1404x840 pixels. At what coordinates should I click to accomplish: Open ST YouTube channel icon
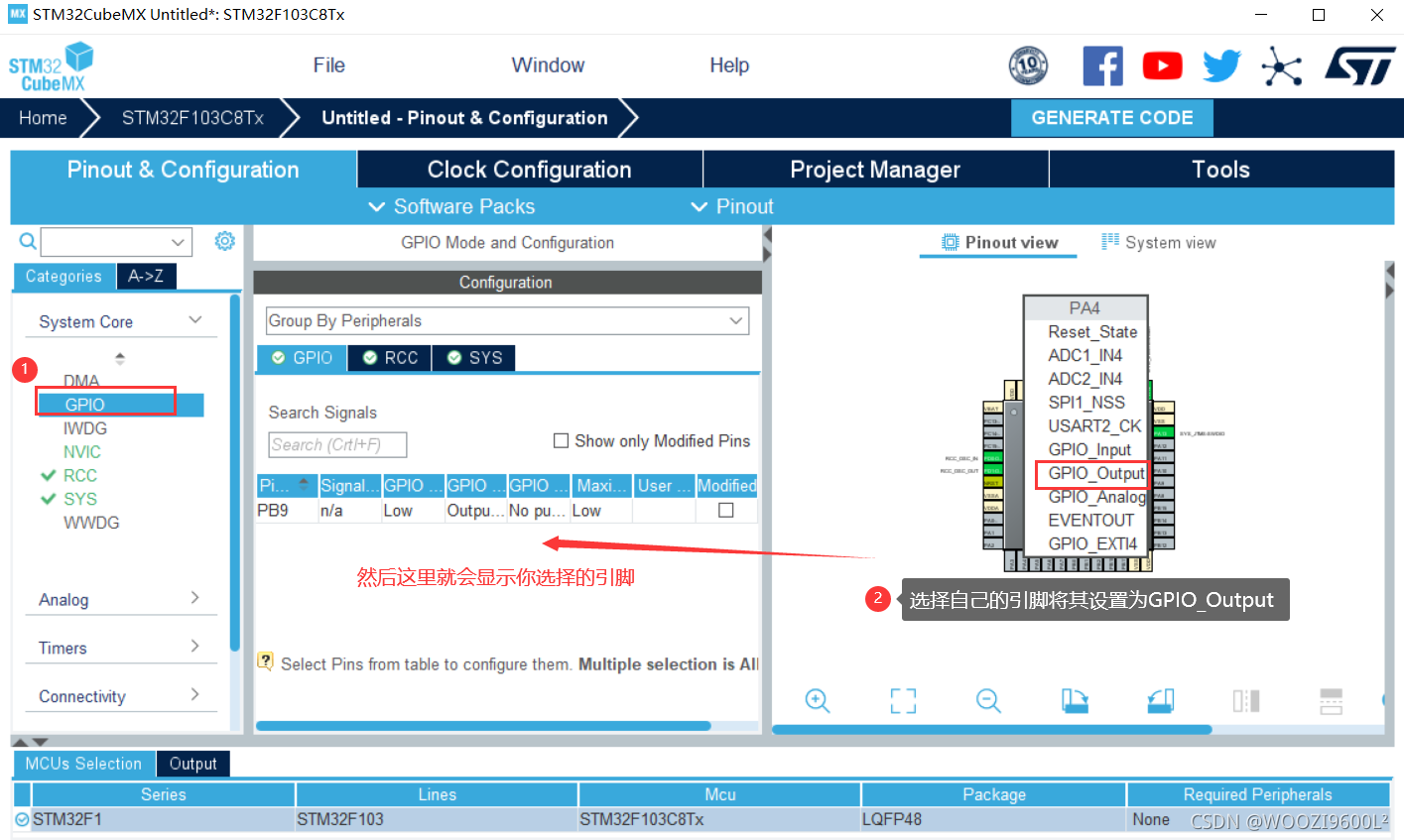pos(1162,66)
